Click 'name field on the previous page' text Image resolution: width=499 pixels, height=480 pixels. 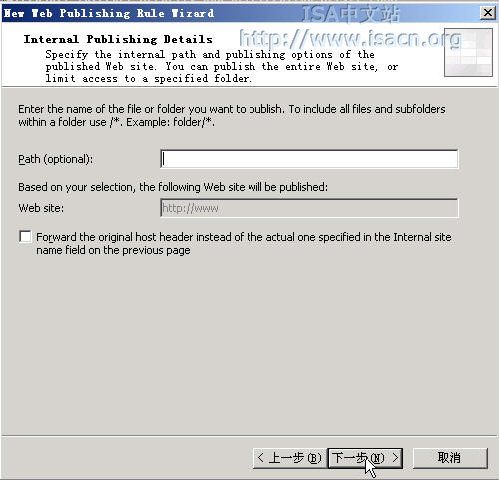click(x=113, y=250)
